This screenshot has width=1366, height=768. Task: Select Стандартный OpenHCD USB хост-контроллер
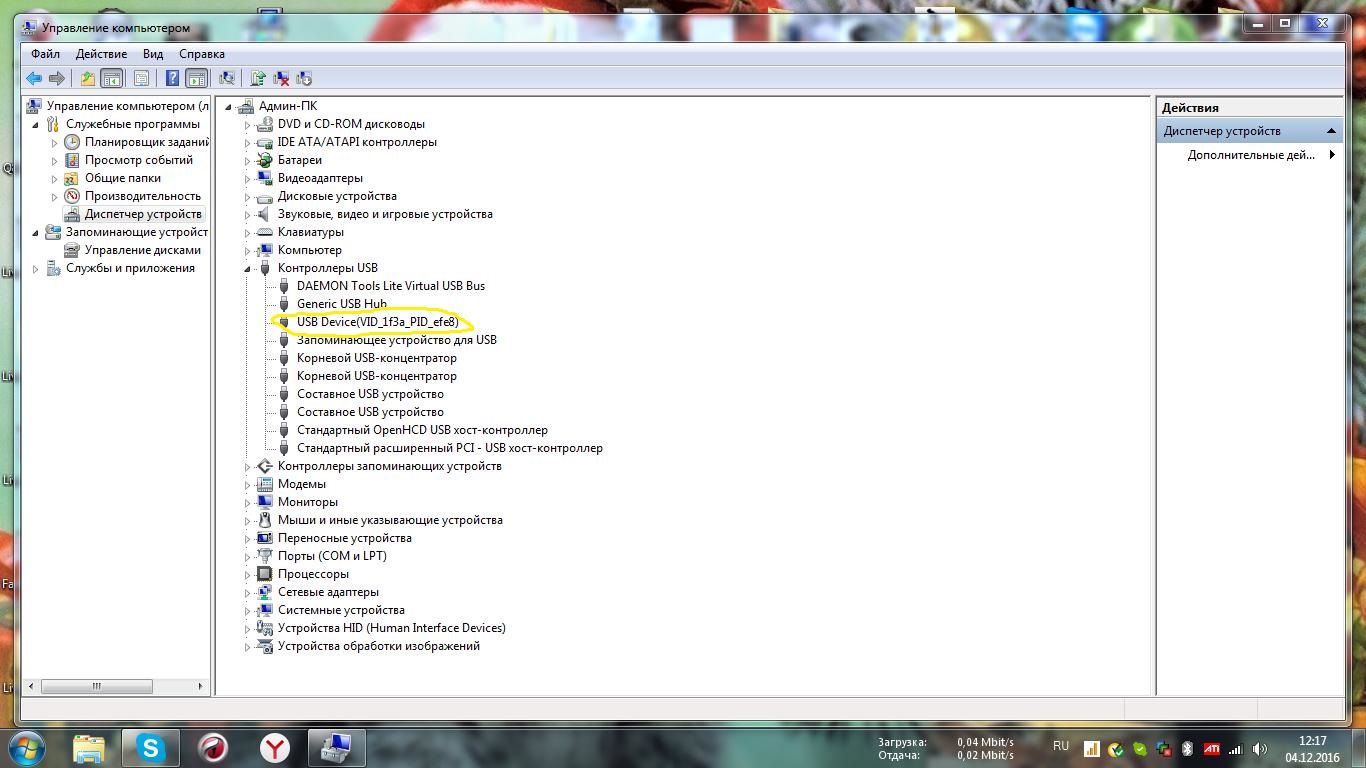(422, 430)
